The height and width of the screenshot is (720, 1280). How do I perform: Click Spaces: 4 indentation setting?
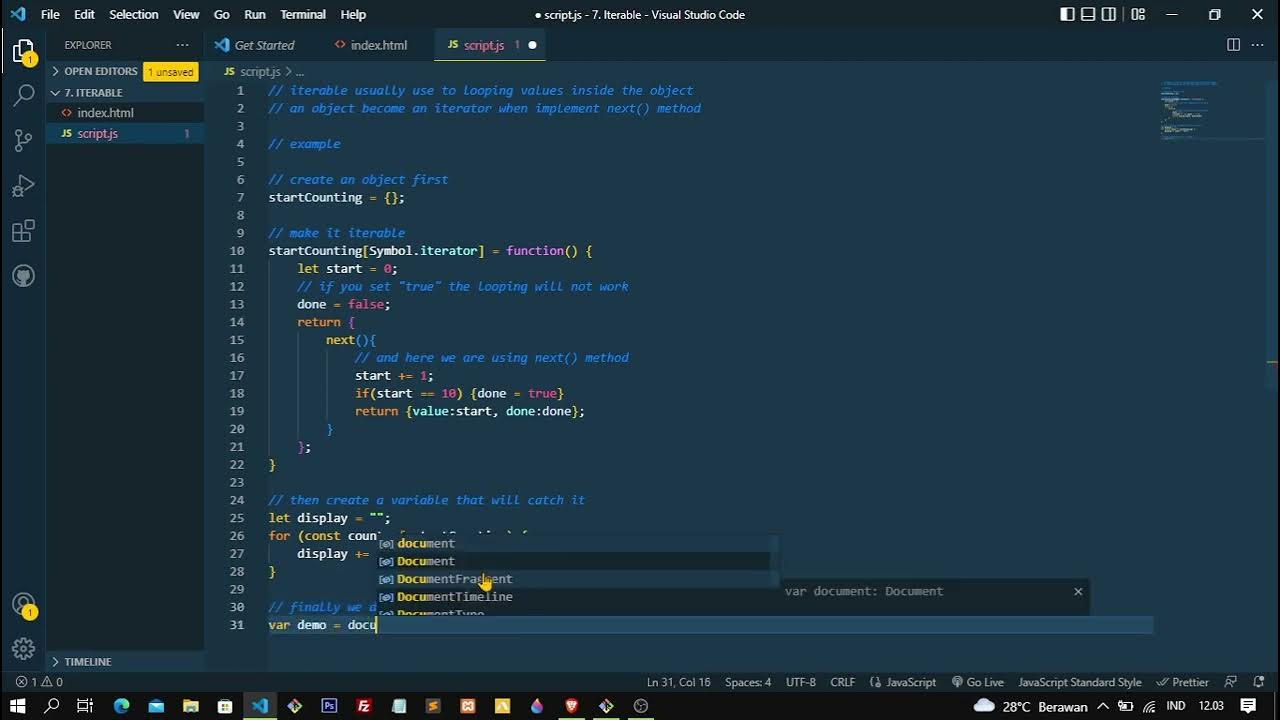pos(748,682)
